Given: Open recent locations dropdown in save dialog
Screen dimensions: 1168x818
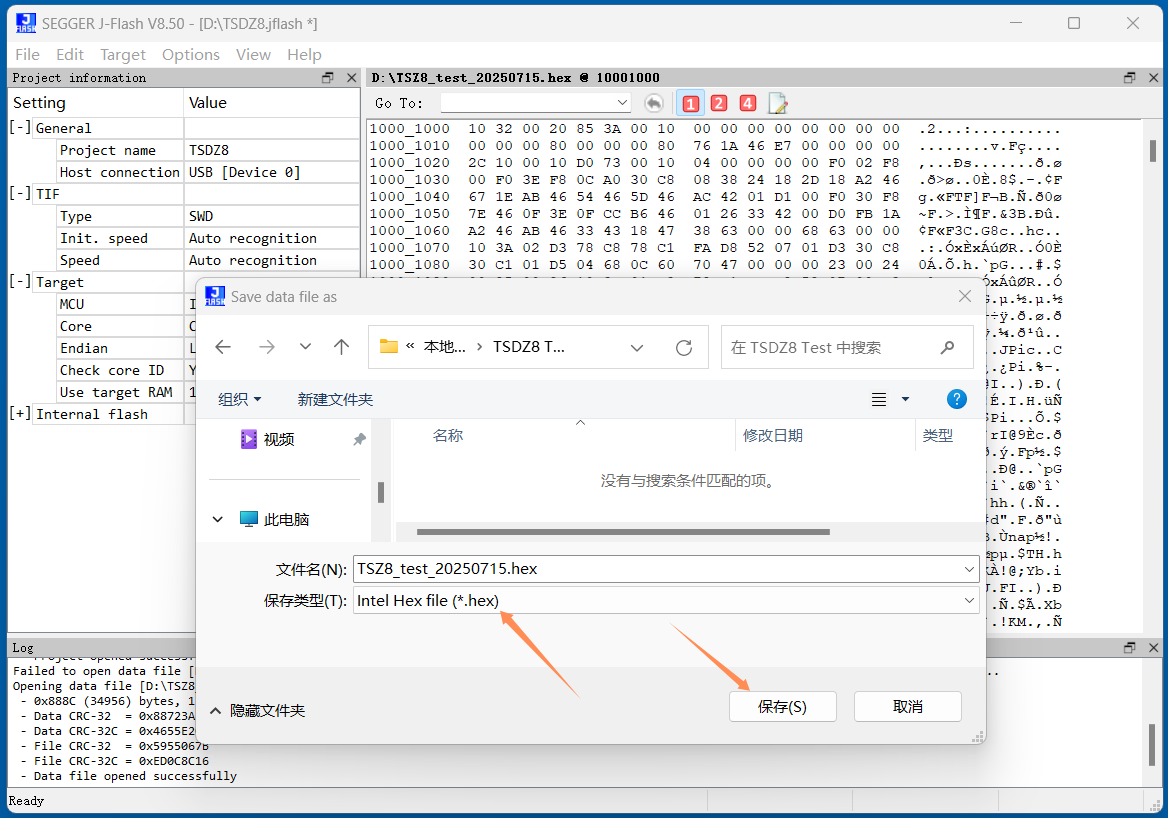Looking at the screenshot, I should coord(305,346).
